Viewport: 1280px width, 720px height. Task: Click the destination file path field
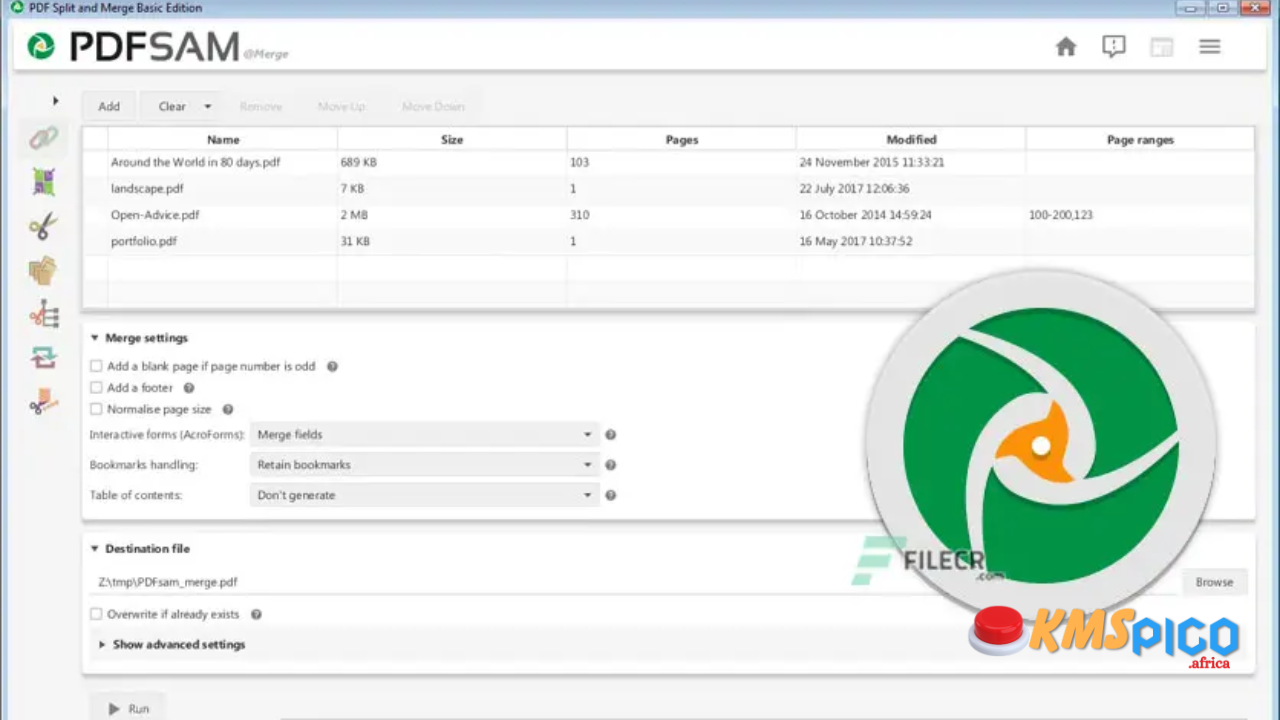point(635,582)
